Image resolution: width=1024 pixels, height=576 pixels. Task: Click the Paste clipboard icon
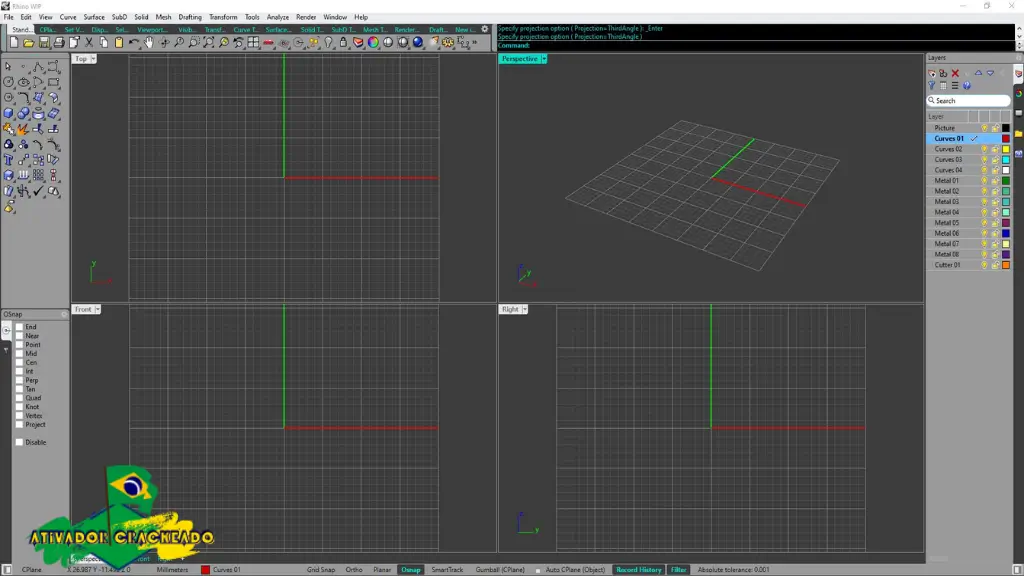(119, 42)
